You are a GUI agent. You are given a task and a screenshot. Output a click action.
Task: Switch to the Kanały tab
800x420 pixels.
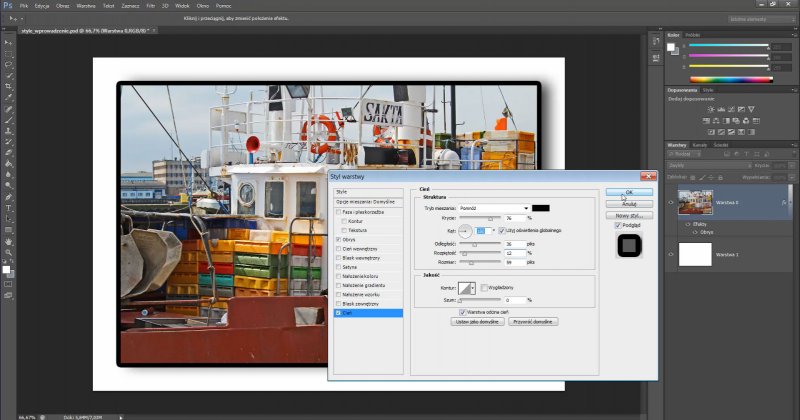tap(700, 146)
